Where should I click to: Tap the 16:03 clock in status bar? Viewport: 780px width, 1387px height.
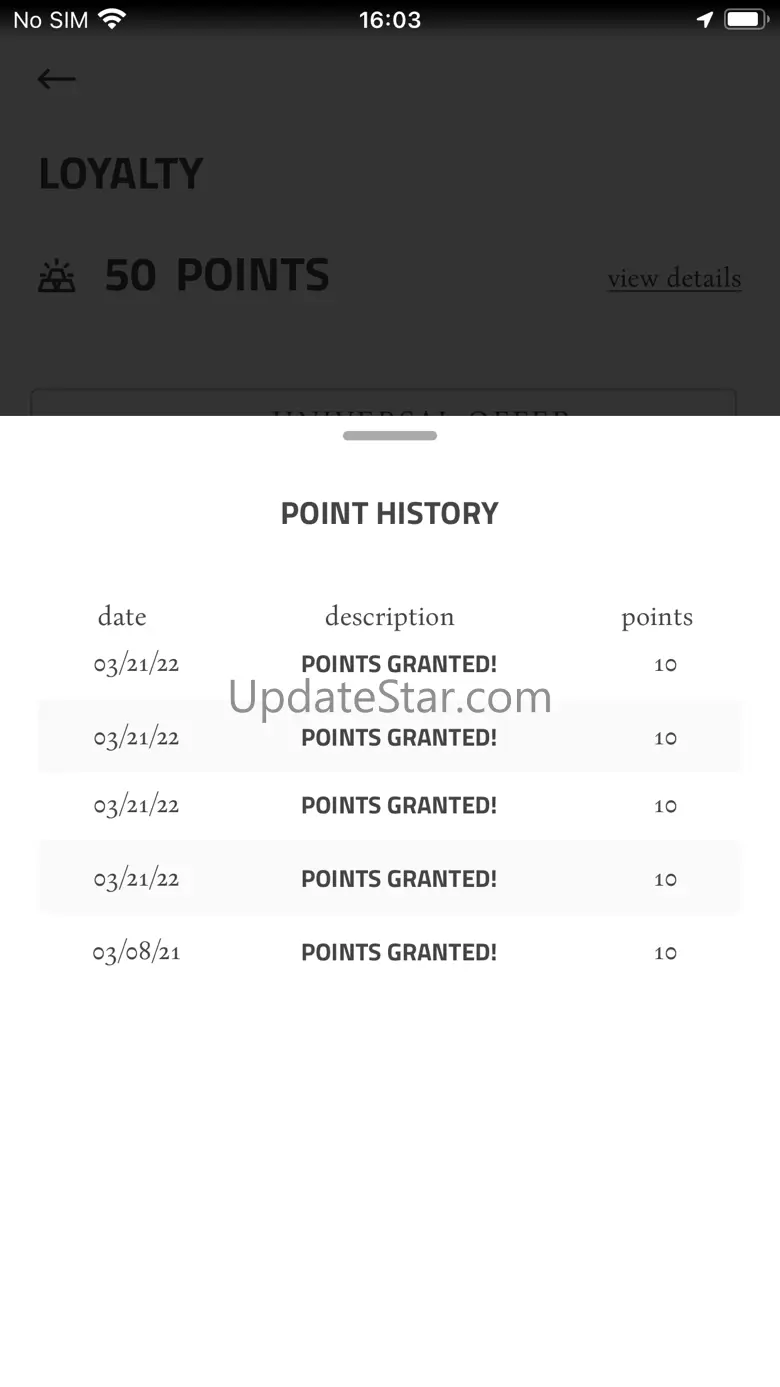(389, 20)
